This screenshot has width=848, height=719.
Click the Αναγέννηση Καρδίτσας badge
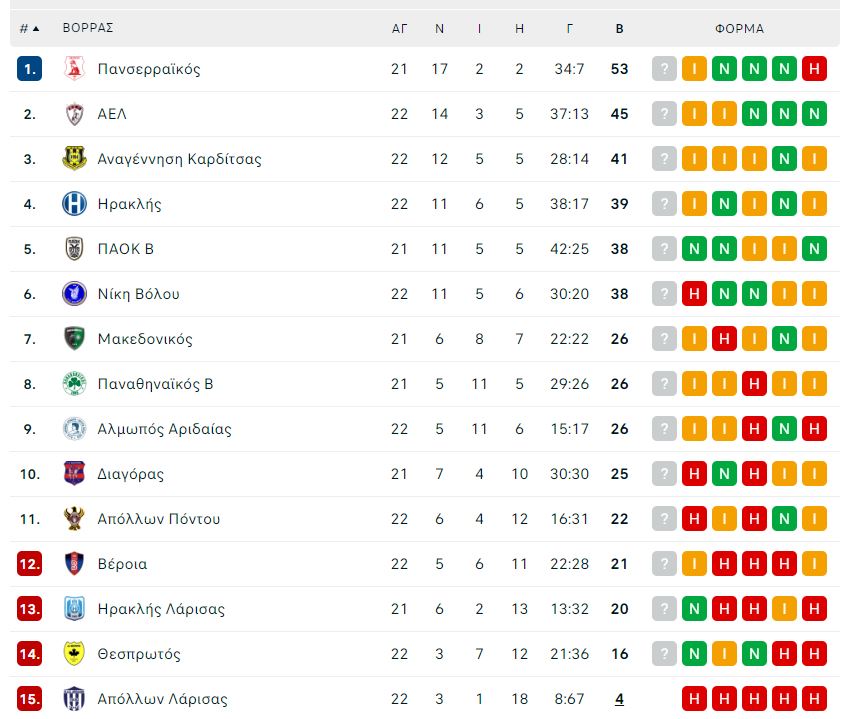pyautogui.click(x=74, y=159)
